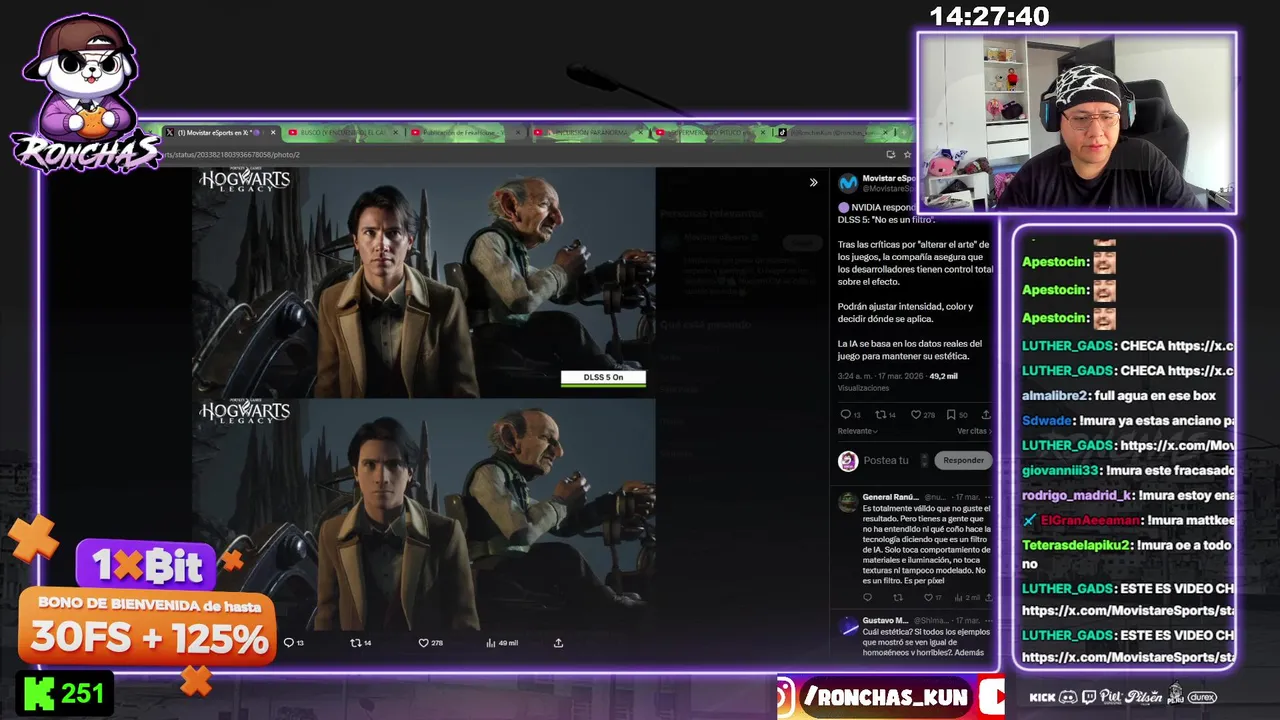
Task: Click the KICK sponsor logo
Action: click(1042, 697)
